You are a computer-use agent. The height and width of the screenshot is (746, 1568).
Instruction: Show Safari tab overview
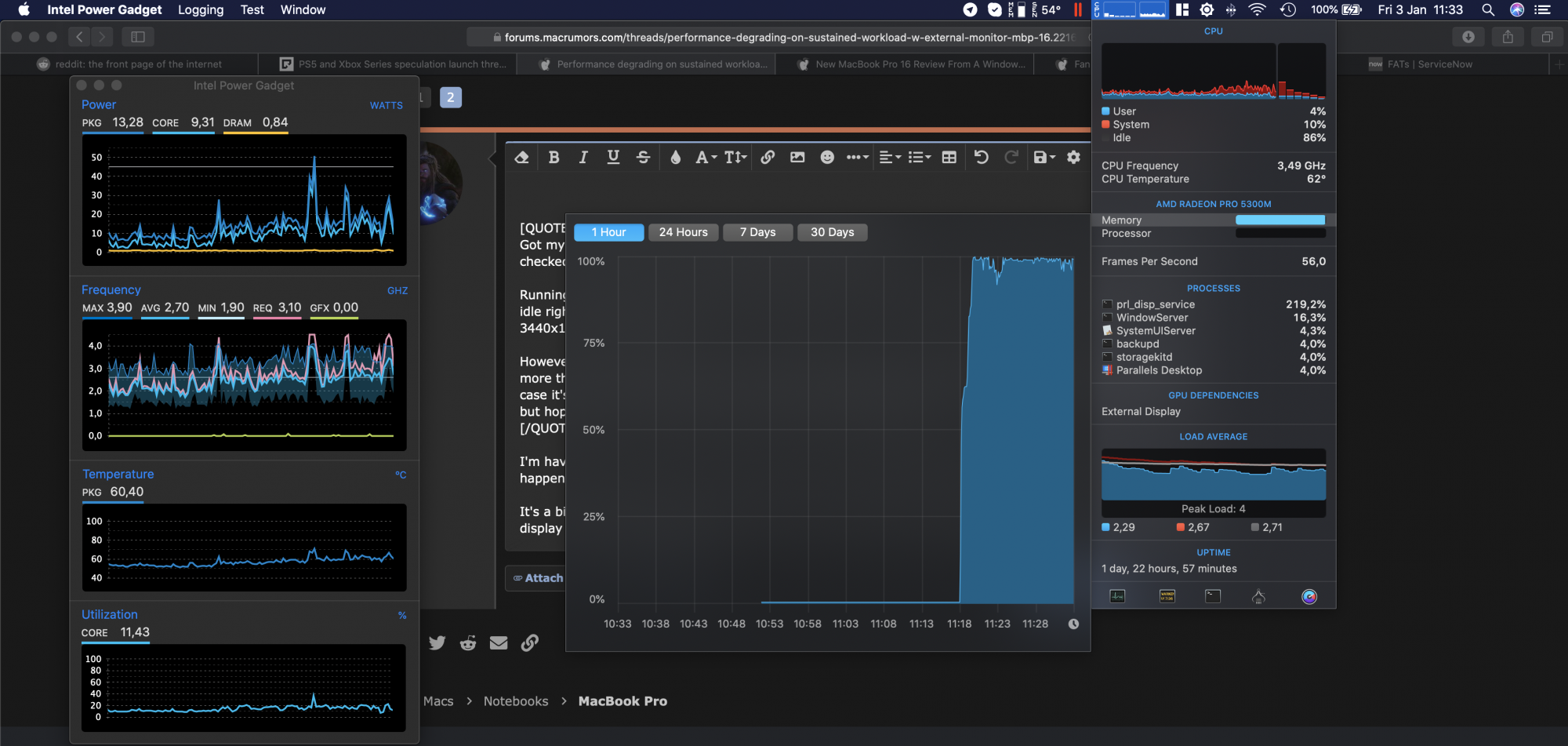pyautogui.click(x=1547, y=37)
